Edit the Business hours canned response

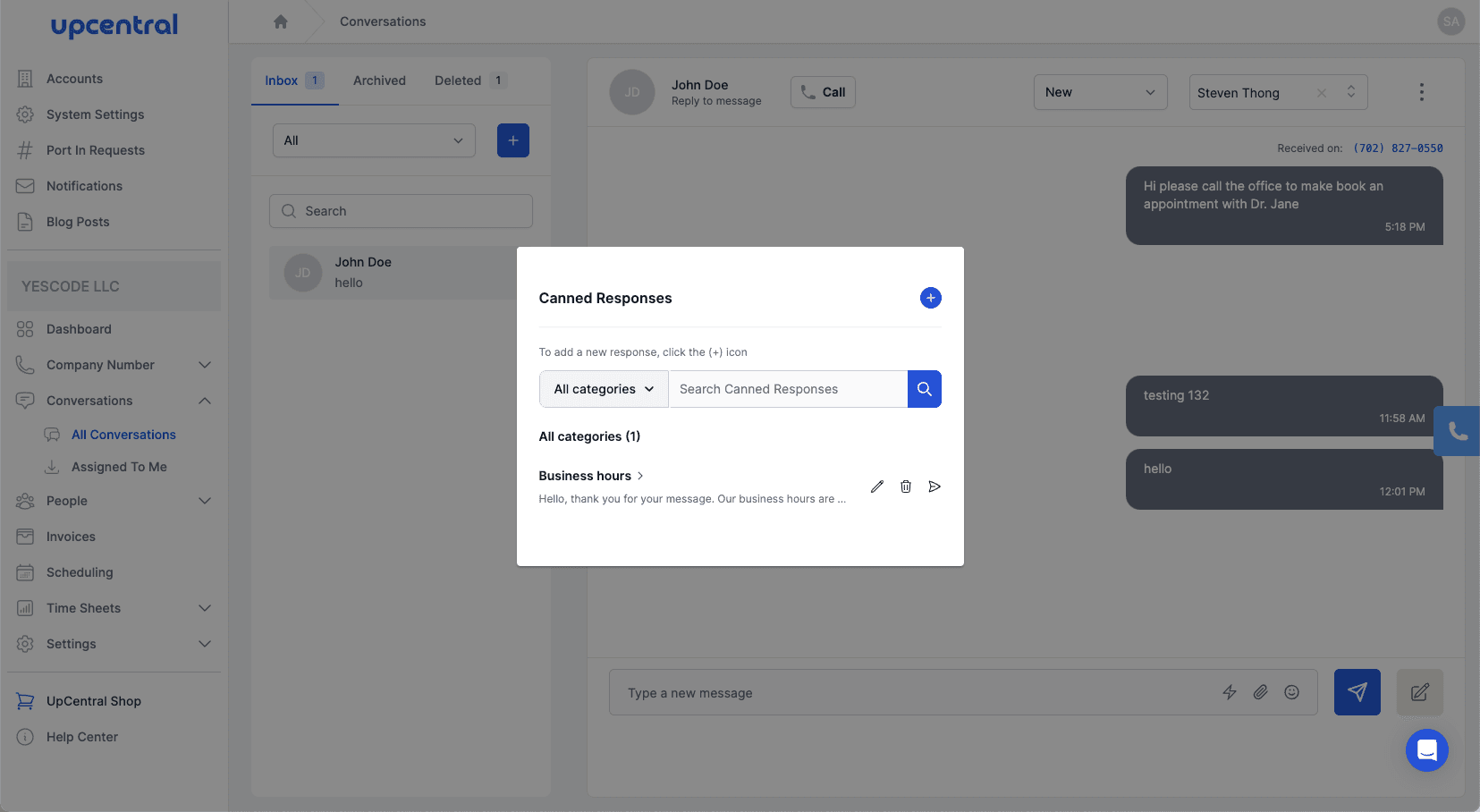click(876, 486)
